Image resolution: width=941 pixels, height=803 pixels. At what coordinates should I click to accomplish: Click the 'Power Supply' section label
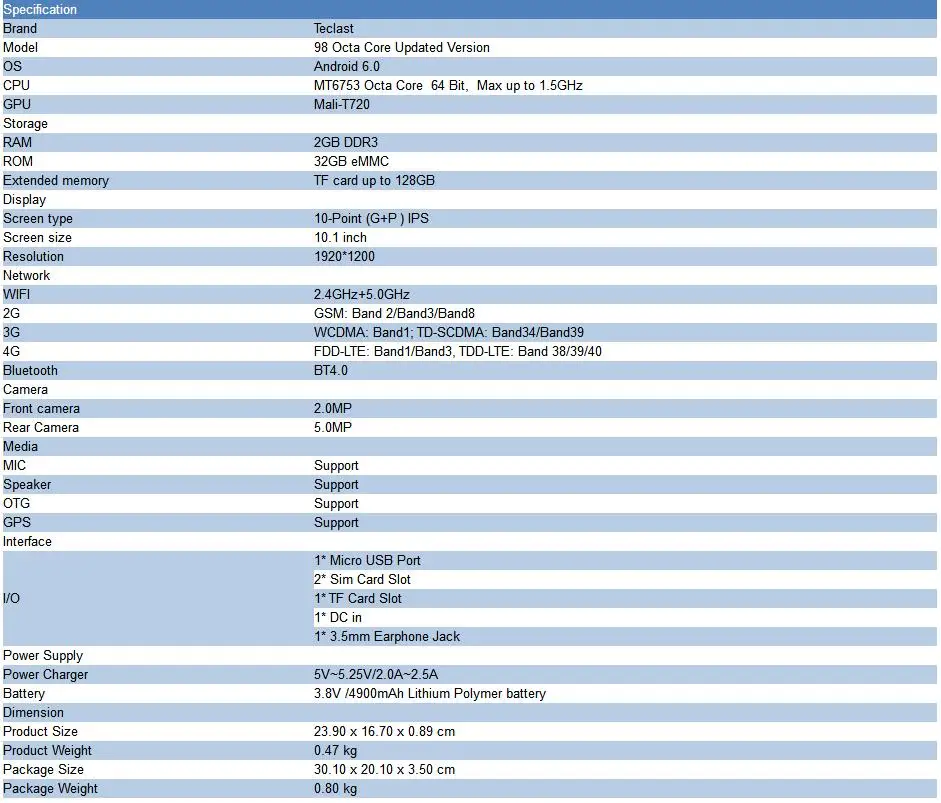click(x=43, y=656)
